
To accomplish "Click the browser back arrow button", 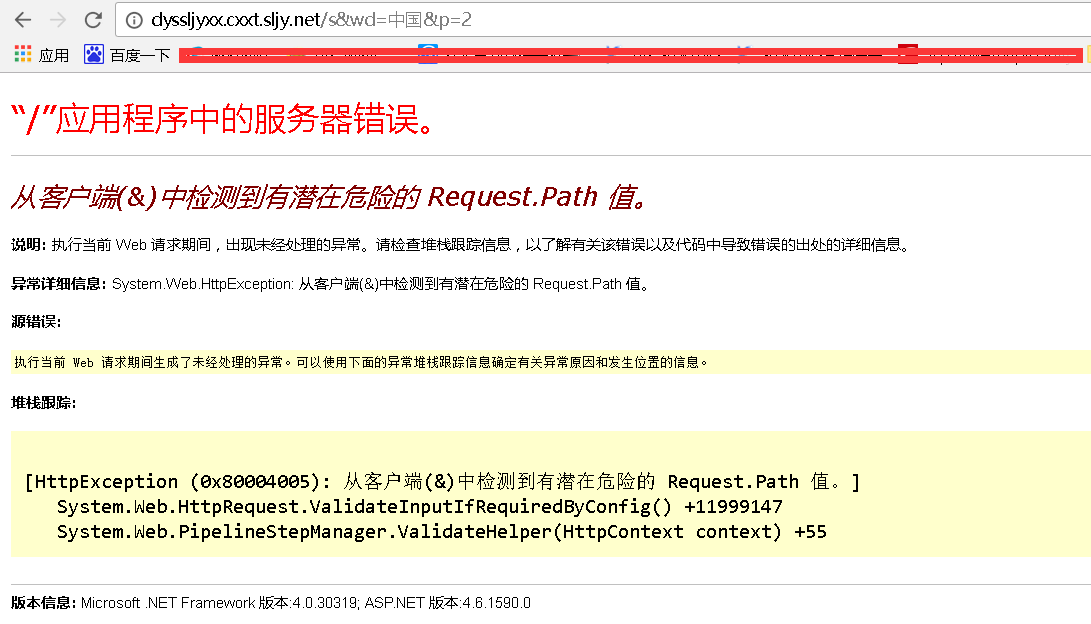I will coord(22,19).
